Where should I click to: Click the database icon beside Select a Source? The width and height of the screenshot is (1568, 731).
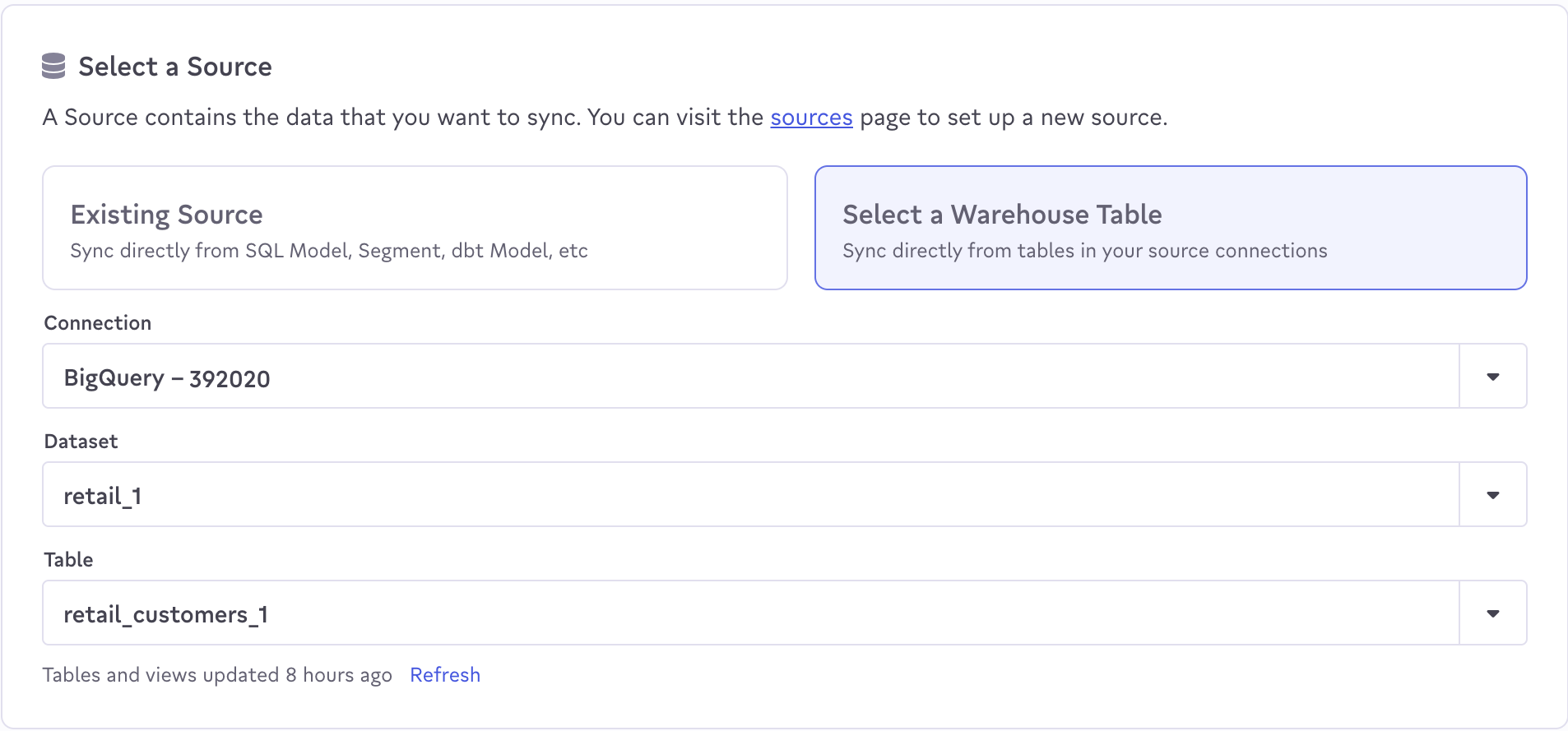[53, 67]
